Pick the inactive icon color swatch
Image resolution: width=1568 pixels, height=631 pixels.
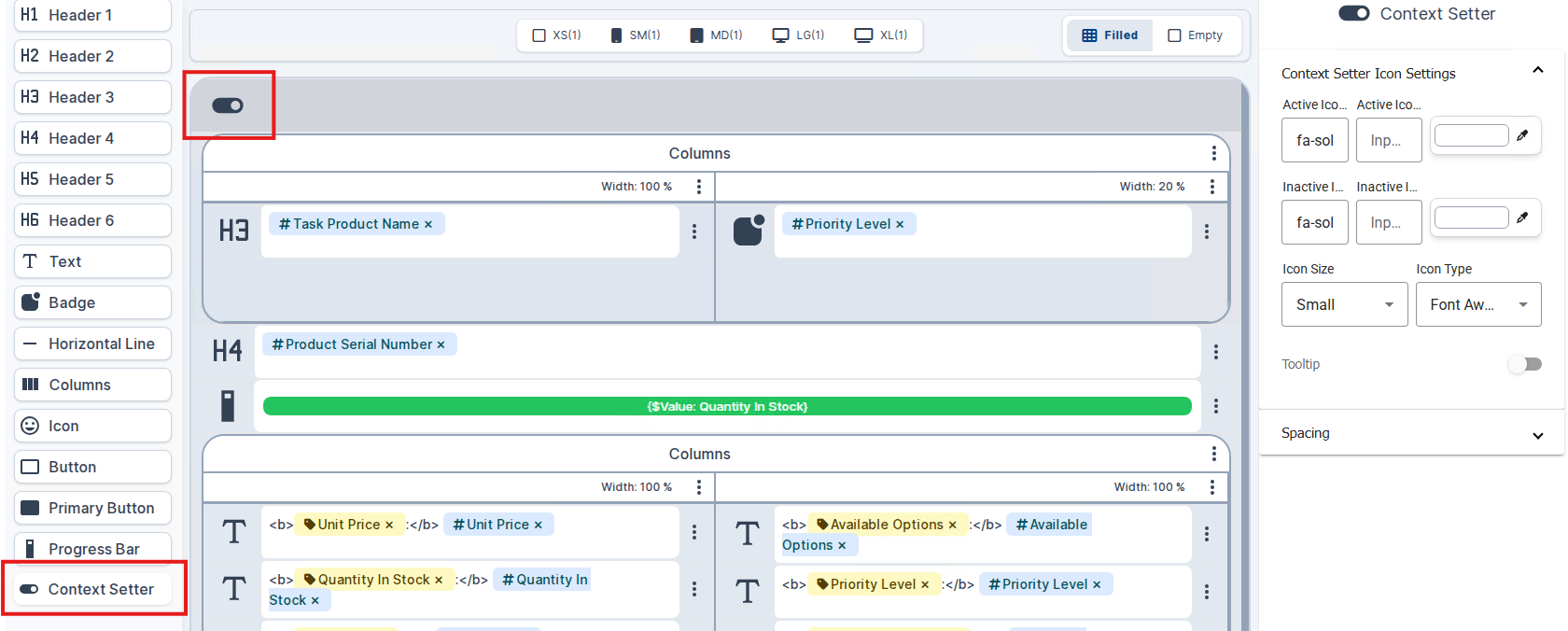pos(1472,217)
